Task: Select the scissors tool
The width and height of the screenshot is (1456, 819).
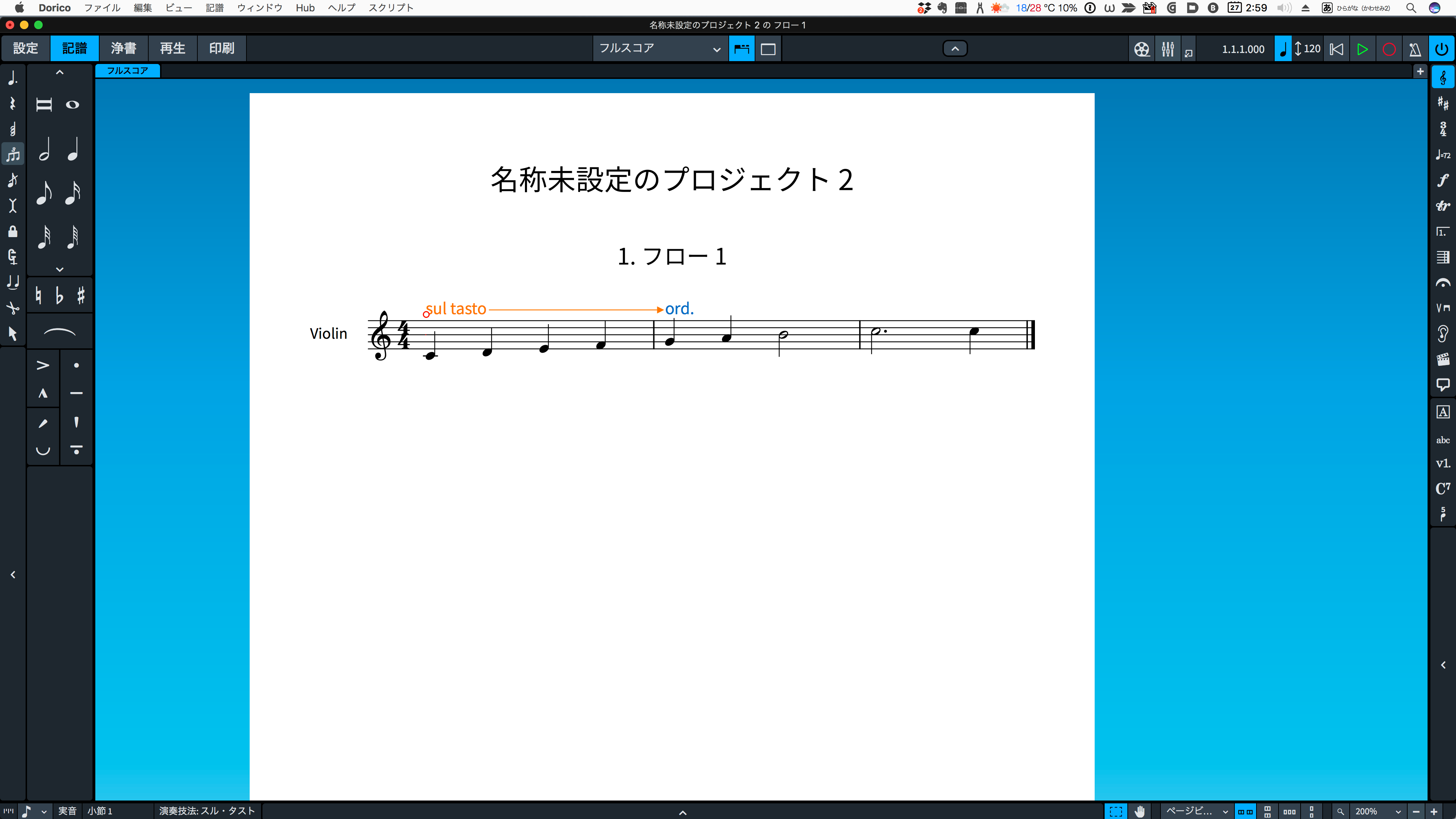Action: pos(12,308)
